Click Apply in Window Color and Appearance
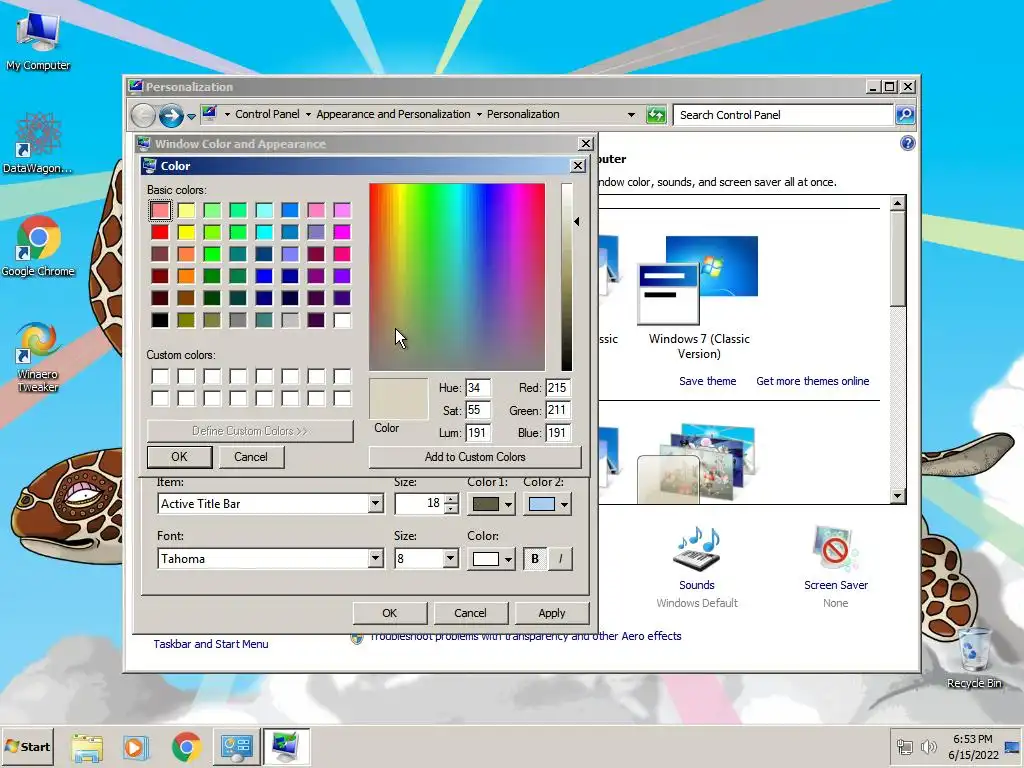Screen dimensions: 1024x768 click(552, 613)
